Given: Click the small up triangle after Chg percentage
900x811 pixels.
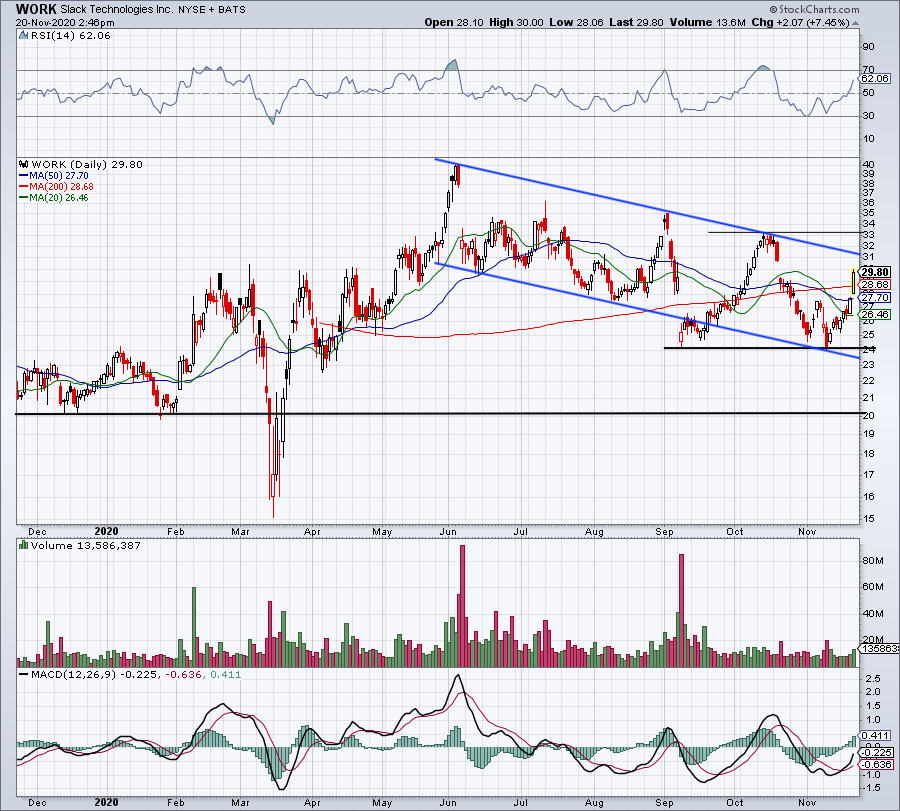Looking at the screenshot, I should point(855,23).
